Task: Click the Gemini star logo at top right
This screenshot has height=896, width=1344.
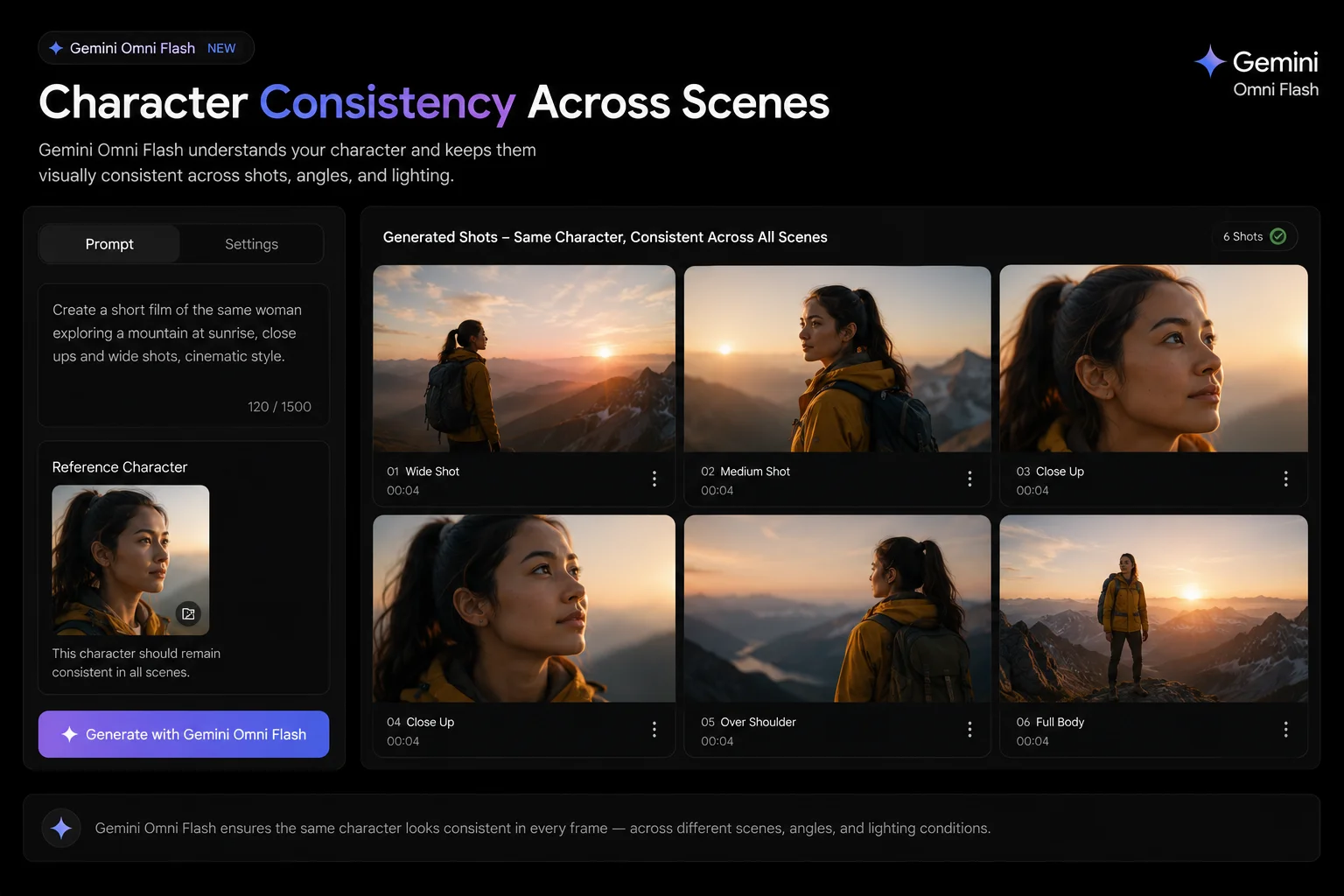Action: [1210, 61]
